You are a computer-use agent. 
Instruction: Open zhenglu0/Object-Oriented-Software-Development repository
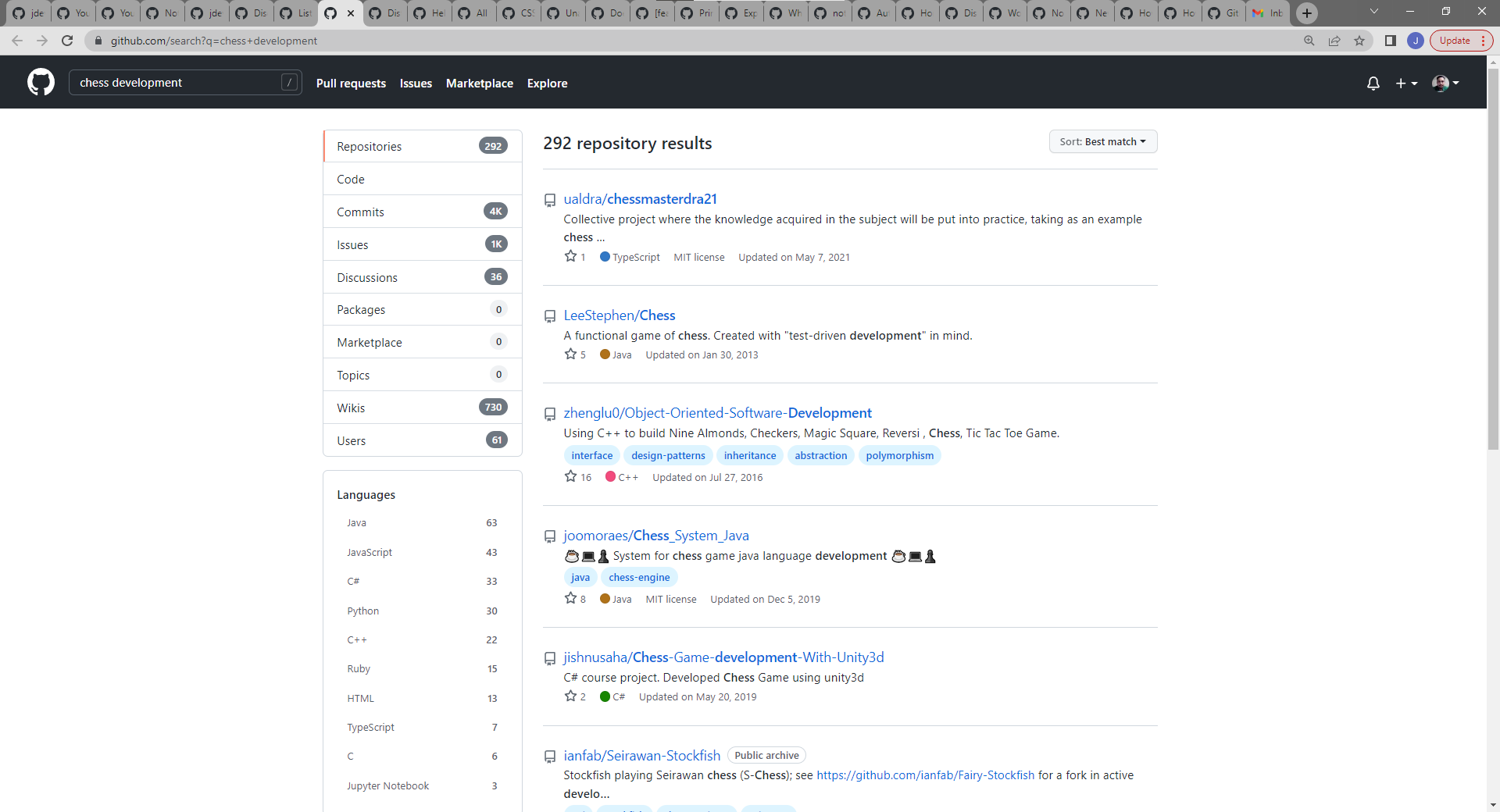pyautogui.click(x=717, y=412)
